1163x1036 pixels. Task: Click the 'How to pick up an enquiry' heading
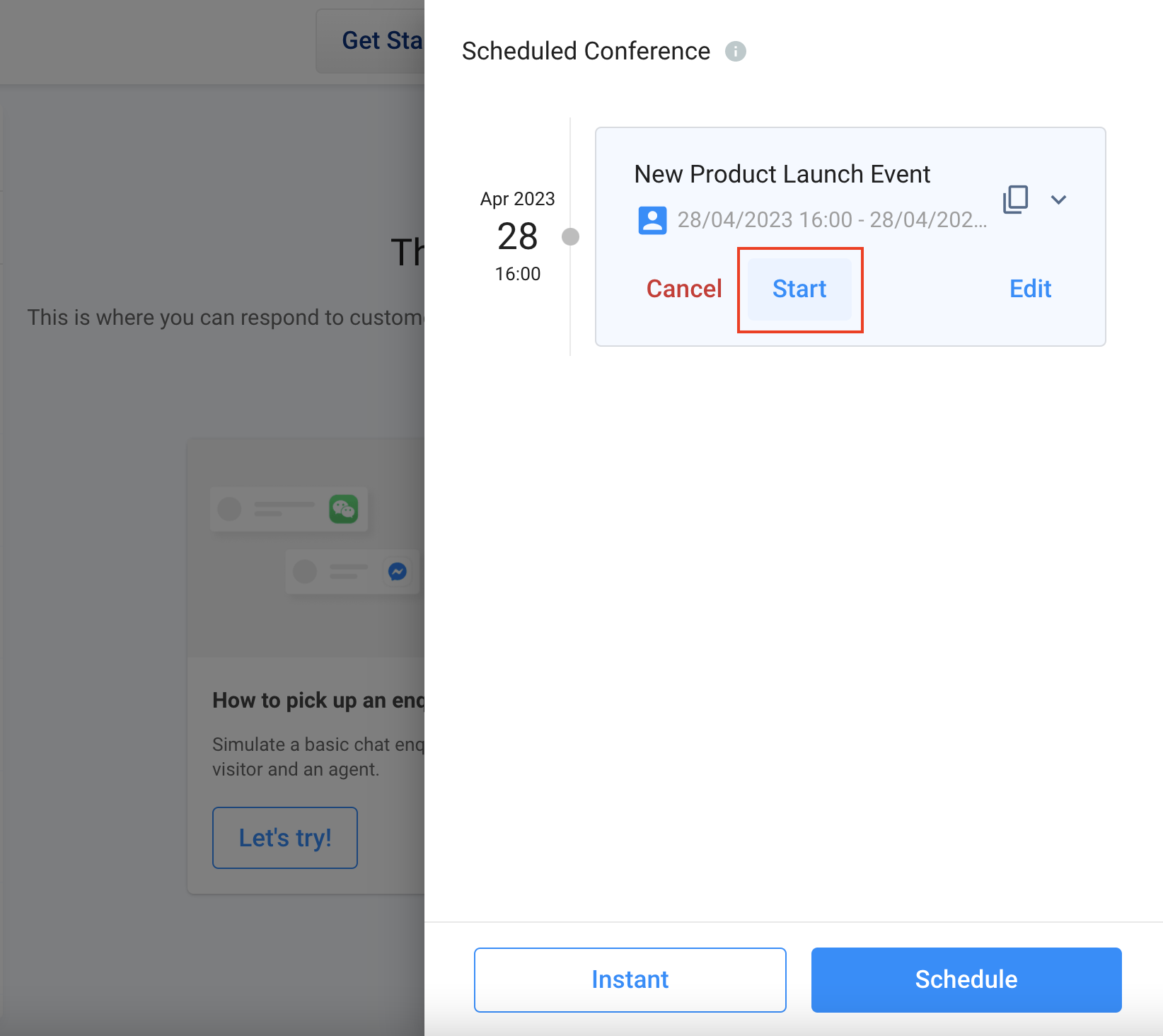click(x=318, y=701)
